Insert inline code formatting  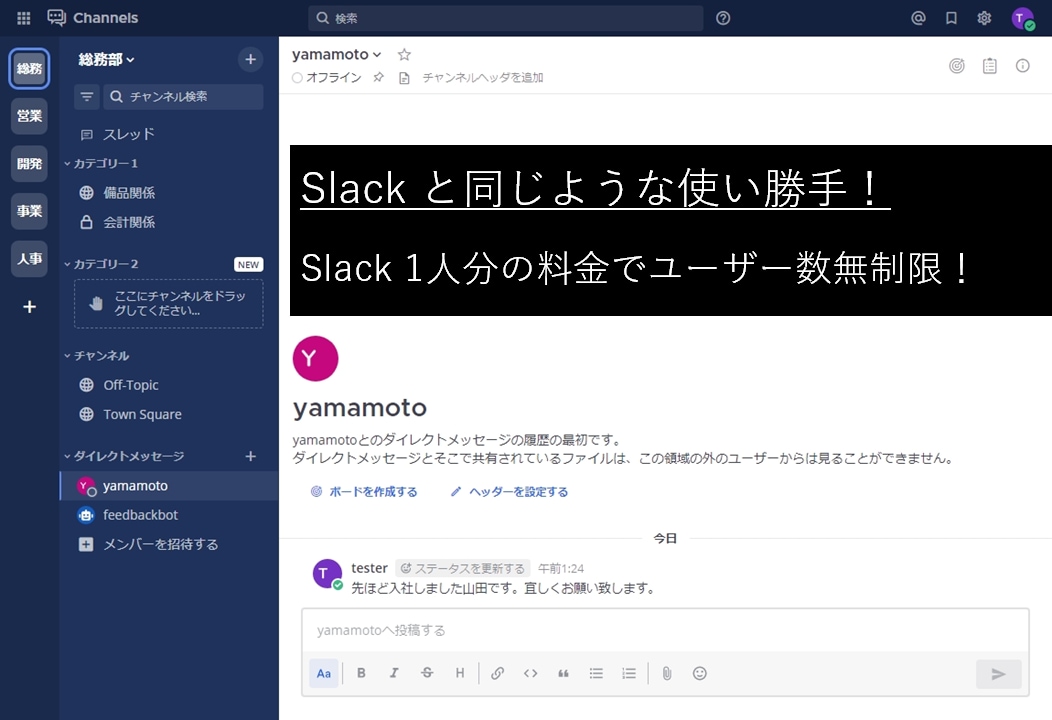click(530, 673)
